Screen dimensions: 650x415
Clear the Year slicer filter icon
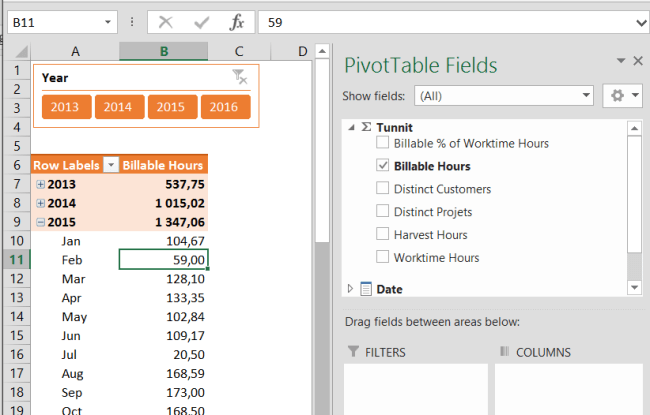[x=239, y=76]
